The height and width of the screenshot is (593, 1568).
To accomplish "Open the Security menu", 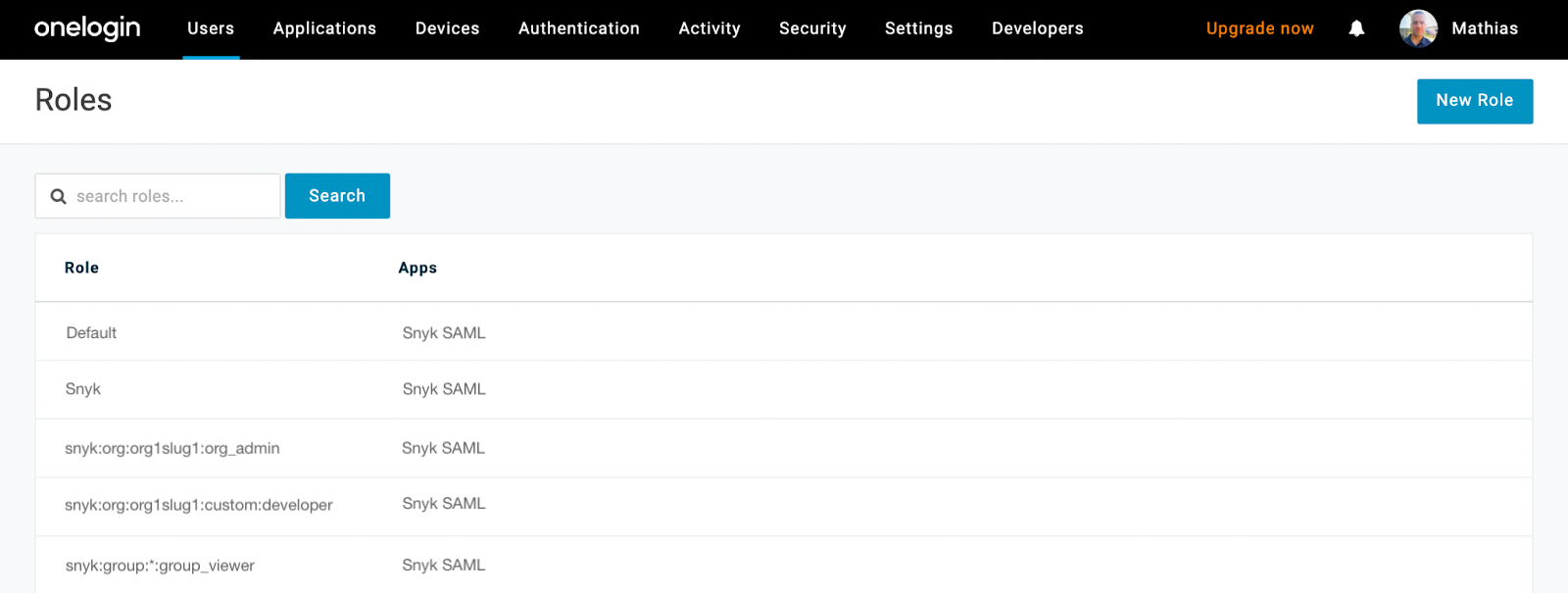I will click(812, 28).
